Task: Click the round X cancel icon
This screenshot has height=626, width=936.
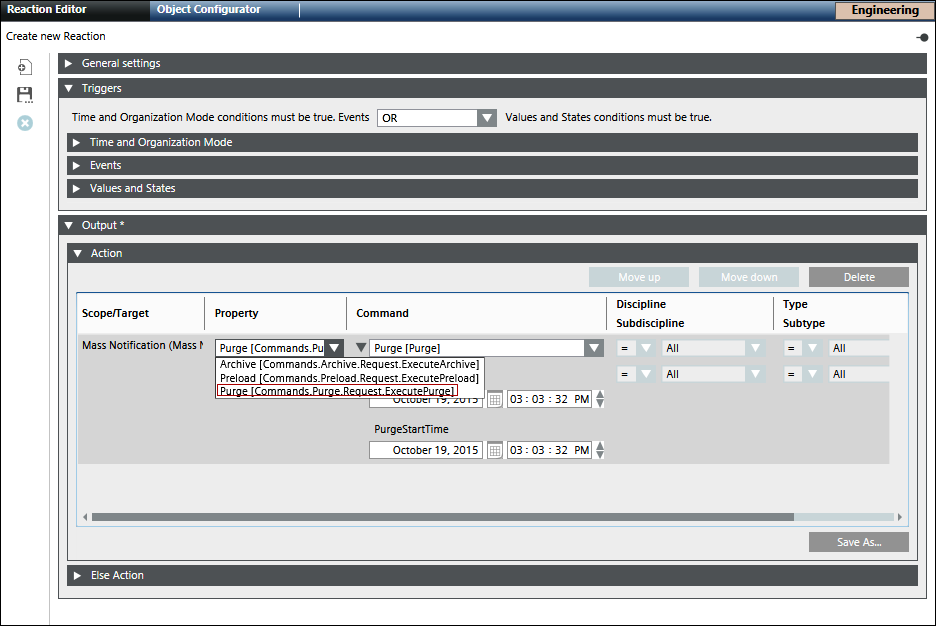Action: (x=25, y=123)
